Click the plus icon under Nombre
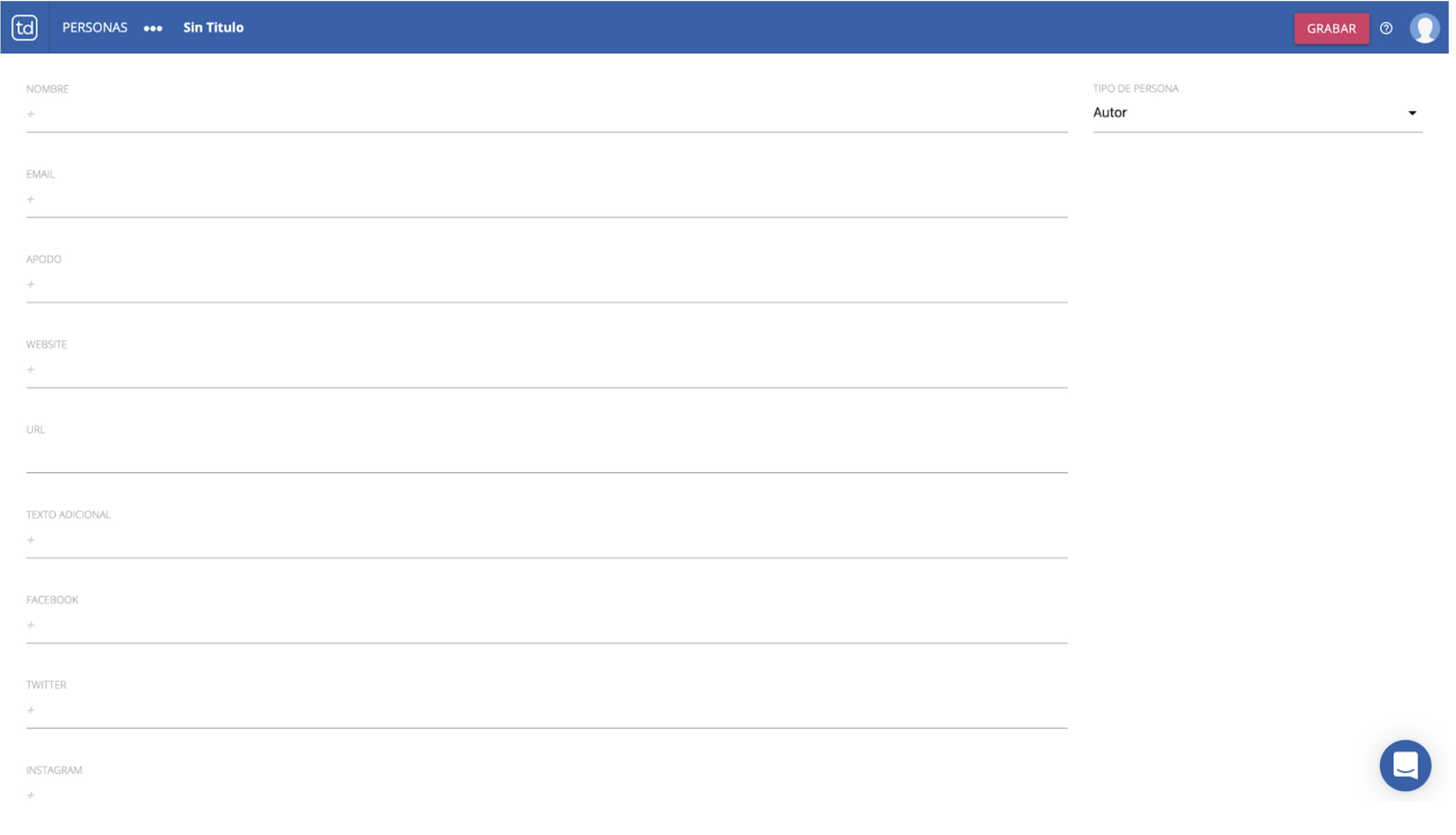Viewport: 1456px width, 835px height. coord(31,114)
